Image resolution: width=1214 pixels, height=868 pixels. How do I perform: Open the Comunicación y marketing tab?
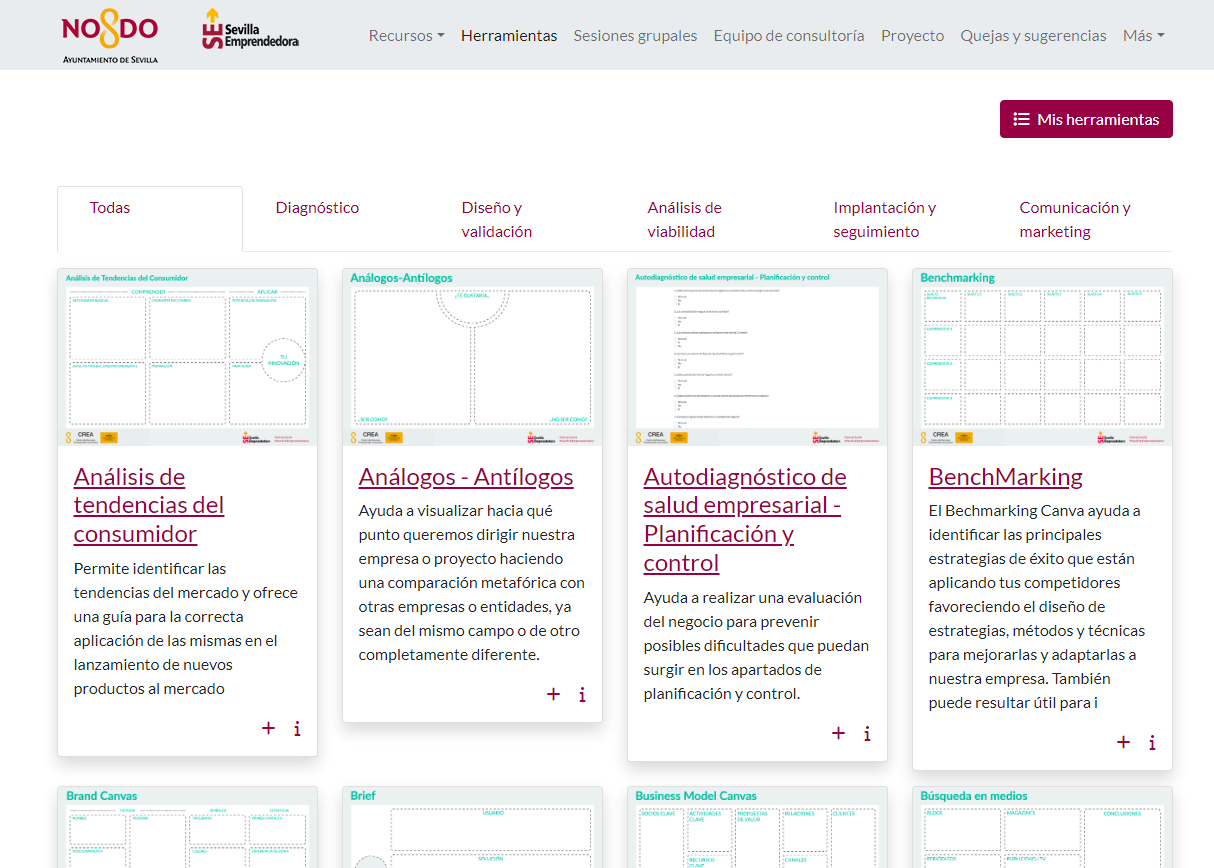(x=1074, y=220)
